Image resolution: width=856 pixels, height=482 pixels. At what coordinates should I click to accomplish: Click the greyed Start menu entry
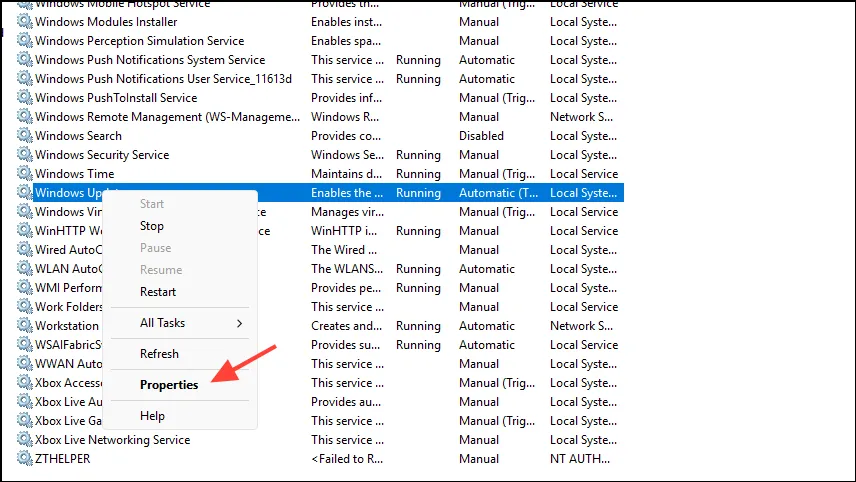tap(152, 204)
